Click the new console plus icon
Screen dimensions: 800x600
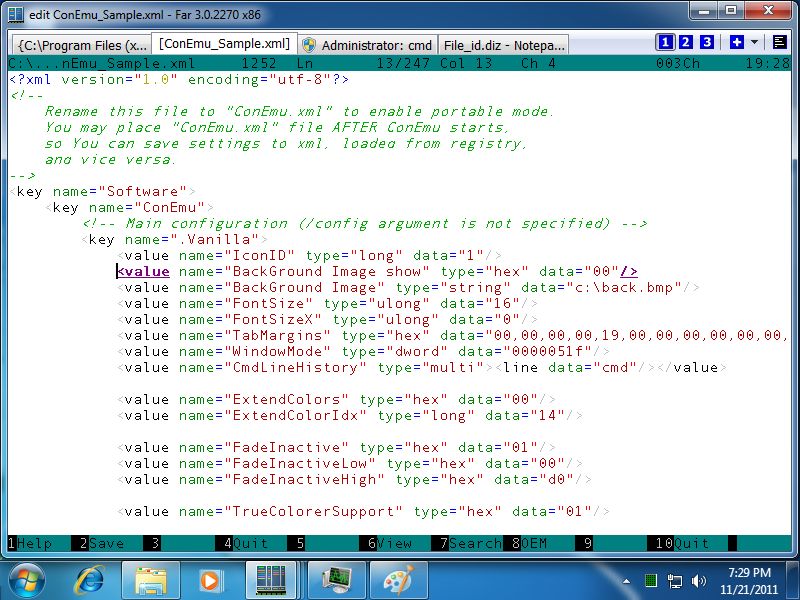pos(736,42)
